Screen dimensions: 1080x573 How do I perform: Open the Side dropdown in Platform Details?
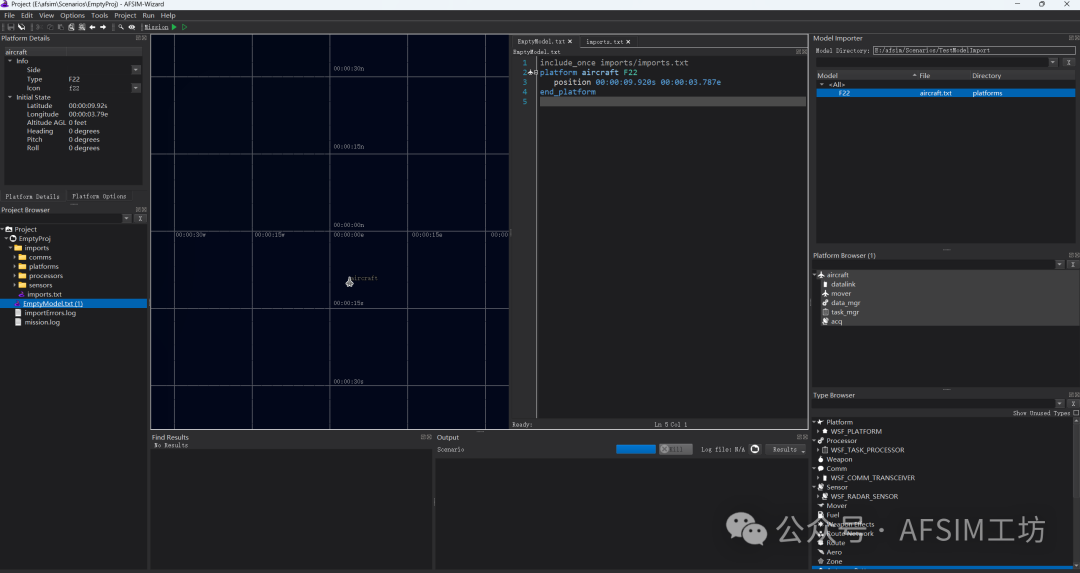[x=136, y=70]
